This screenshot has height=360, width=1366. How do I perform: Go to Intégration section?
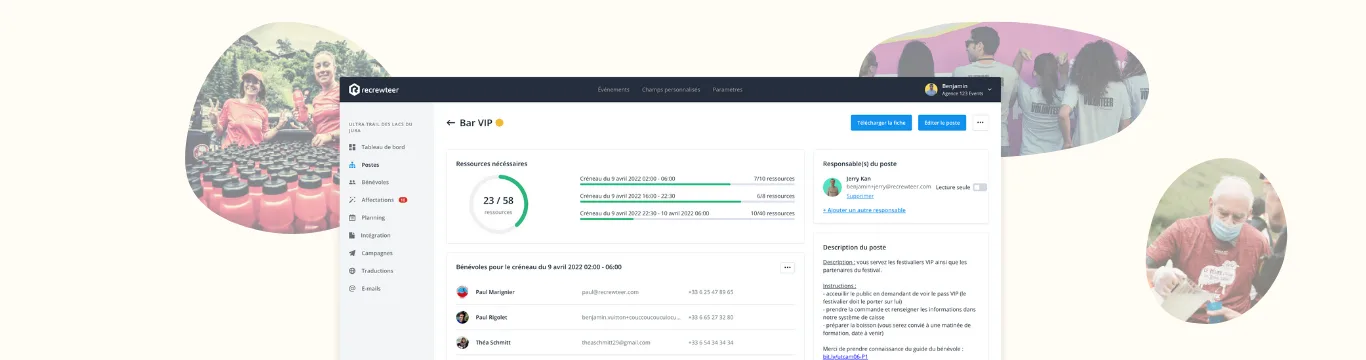pyautogui.click(x=376, y=235)
